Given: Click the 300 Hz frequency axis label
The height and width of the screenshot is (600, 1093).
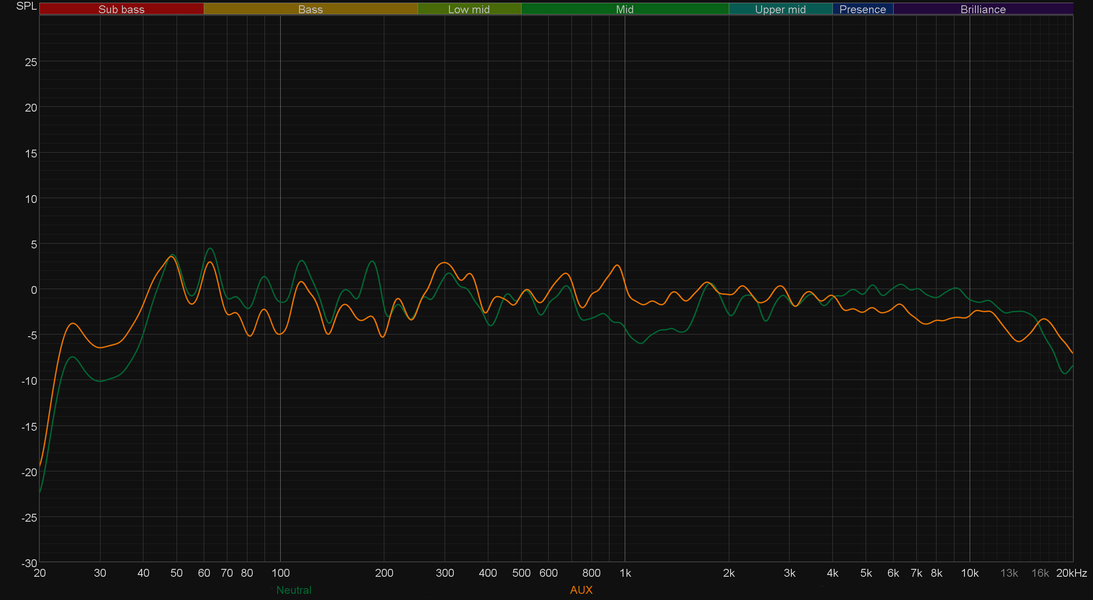Looking at the screenshot, I should 445,574.
